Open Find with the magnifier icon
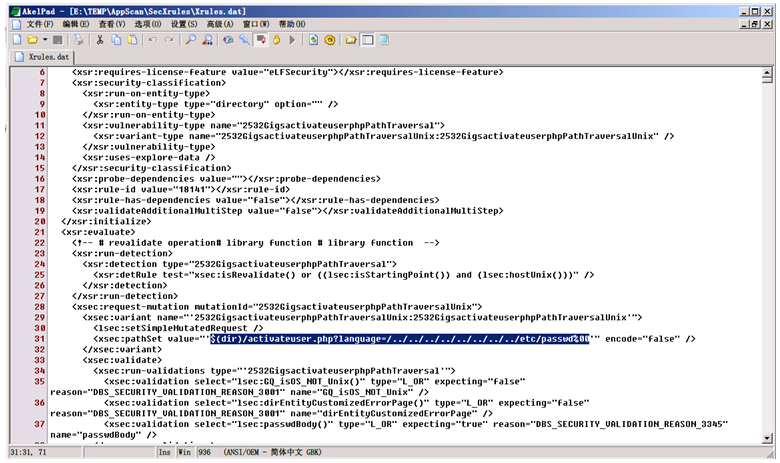The width and height of the screenshot is (780, 463). pyautogui.click(x=191, y=40)
